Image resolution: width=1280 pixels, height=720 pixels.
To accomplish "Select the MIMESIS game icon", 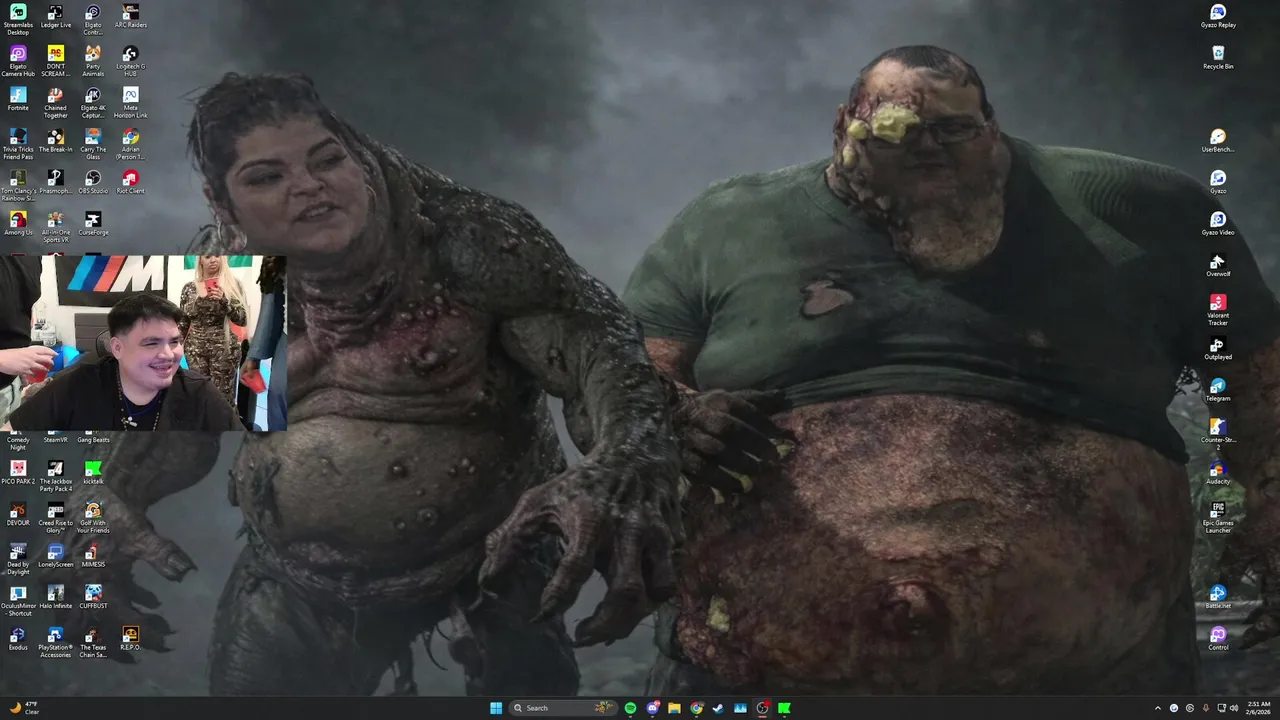I will click(93, 556).
